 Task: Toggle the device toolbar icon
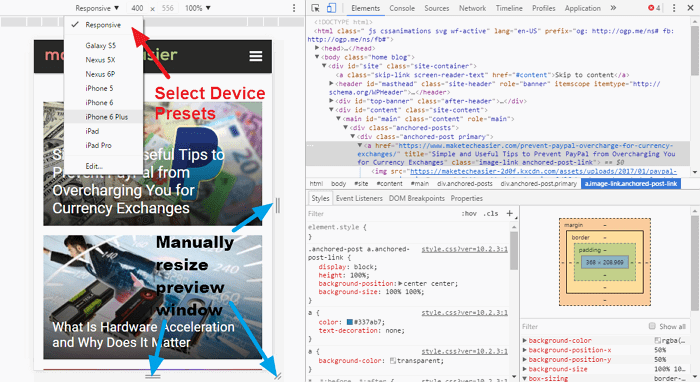coord(331,8)
